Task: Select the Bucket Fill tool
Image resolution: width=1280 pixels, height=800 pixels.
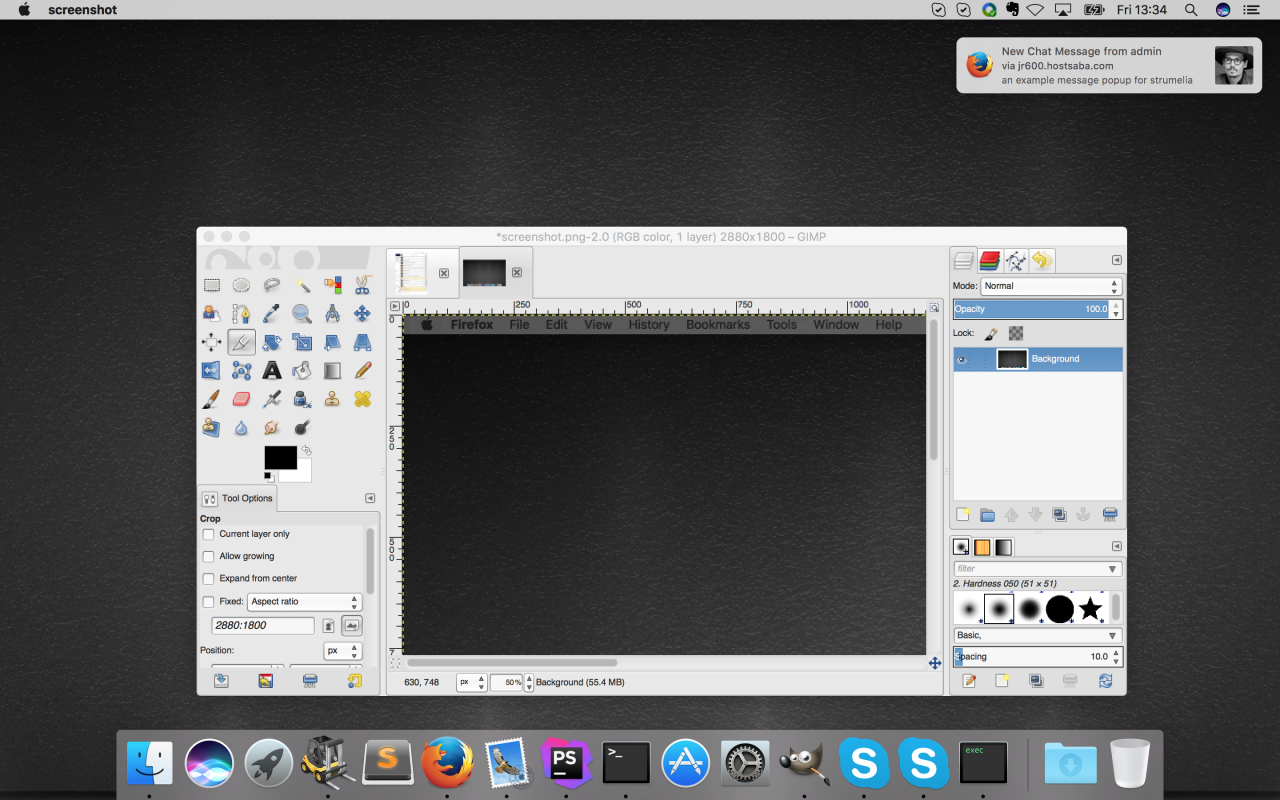Action: (x=302, y=371)
